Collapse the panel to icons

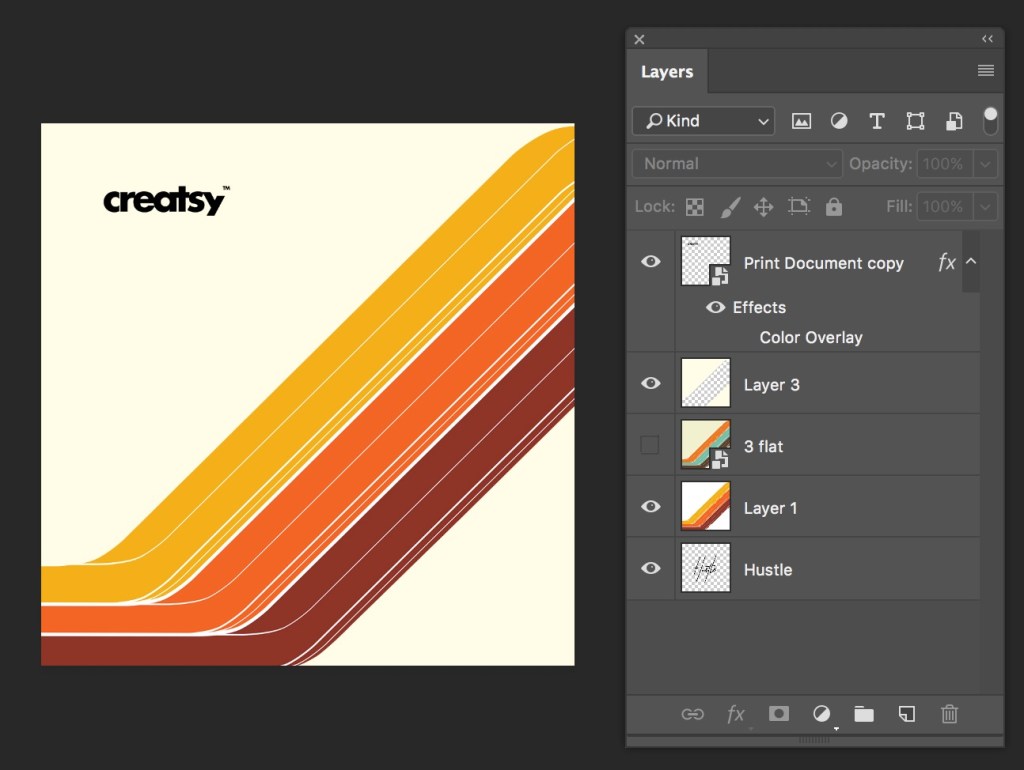pyautogui.click(x=988, y=38)
